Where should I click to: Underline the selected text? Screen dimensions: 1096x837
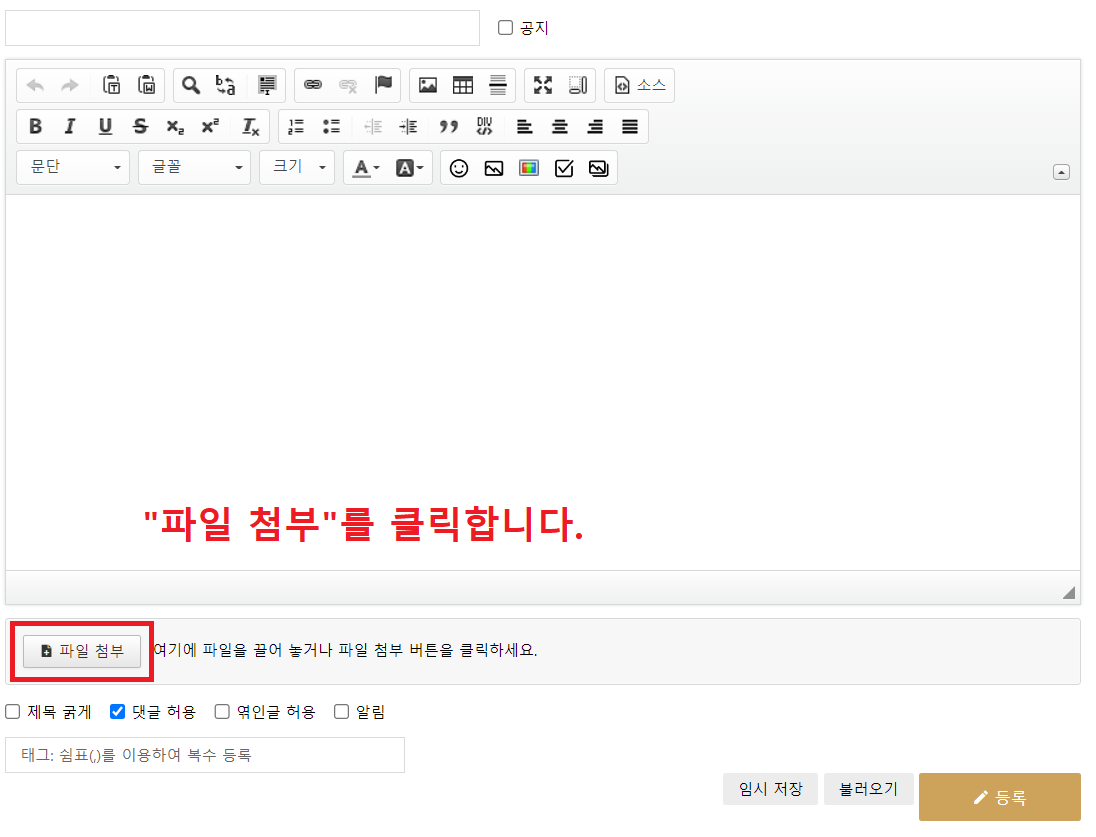pyautogui.click(x=105, y=127)
